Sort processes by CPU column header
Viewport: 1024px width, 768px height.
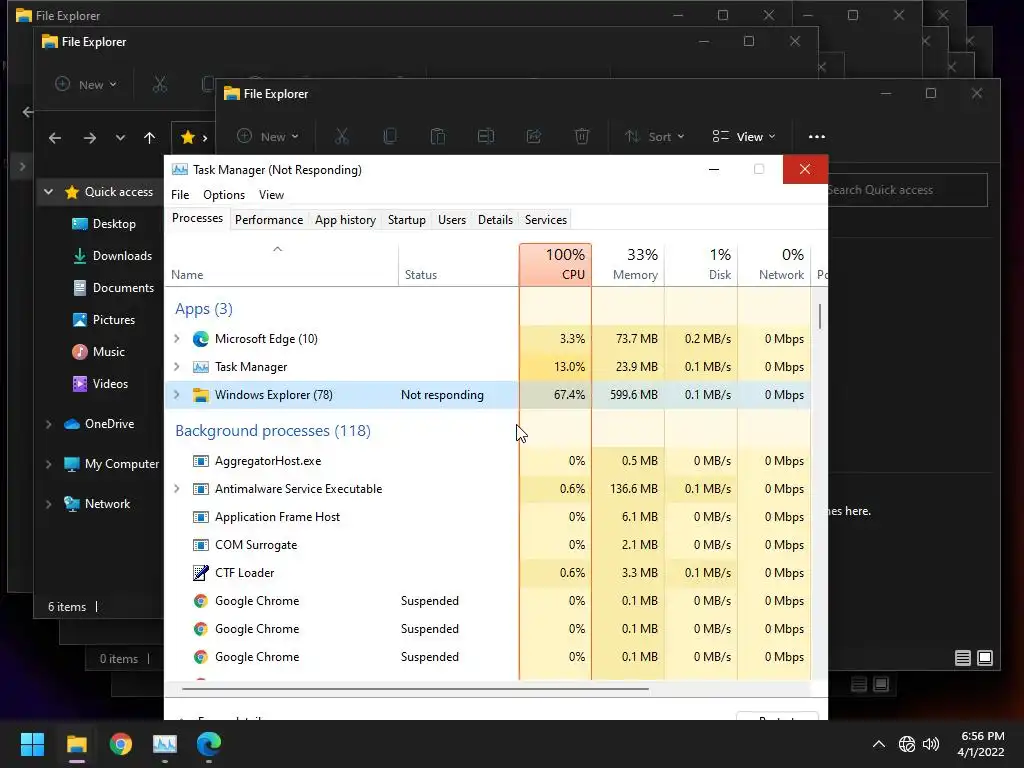pos(556,264)
